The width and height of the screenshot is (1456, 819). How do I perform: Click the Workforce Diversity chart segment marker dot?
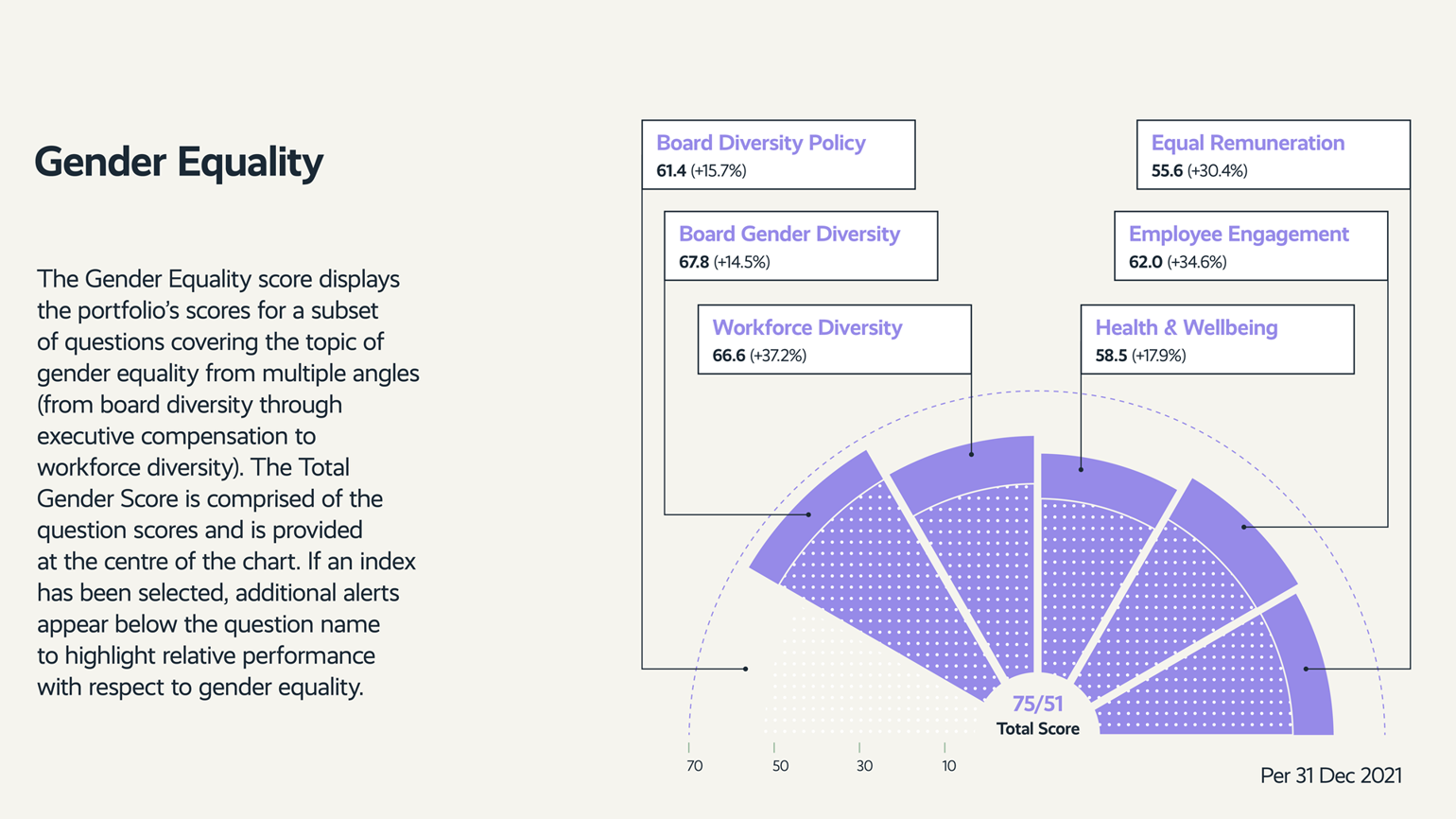[971, 454]
